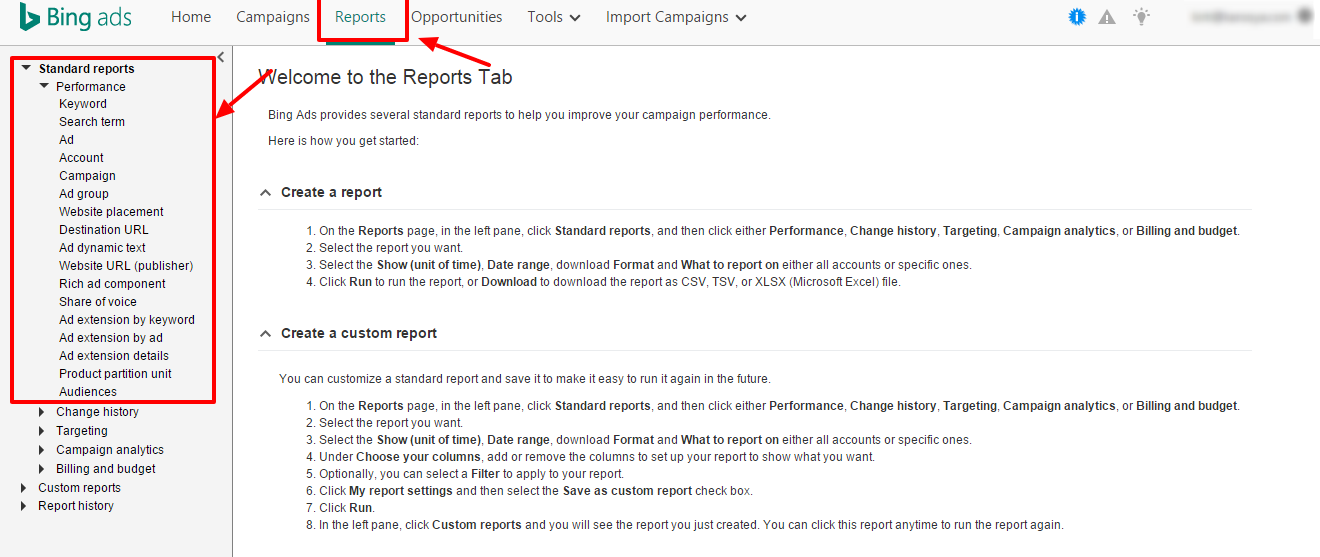Click the Billing and budget label
1320x557 pixels.
click(106, 469)
